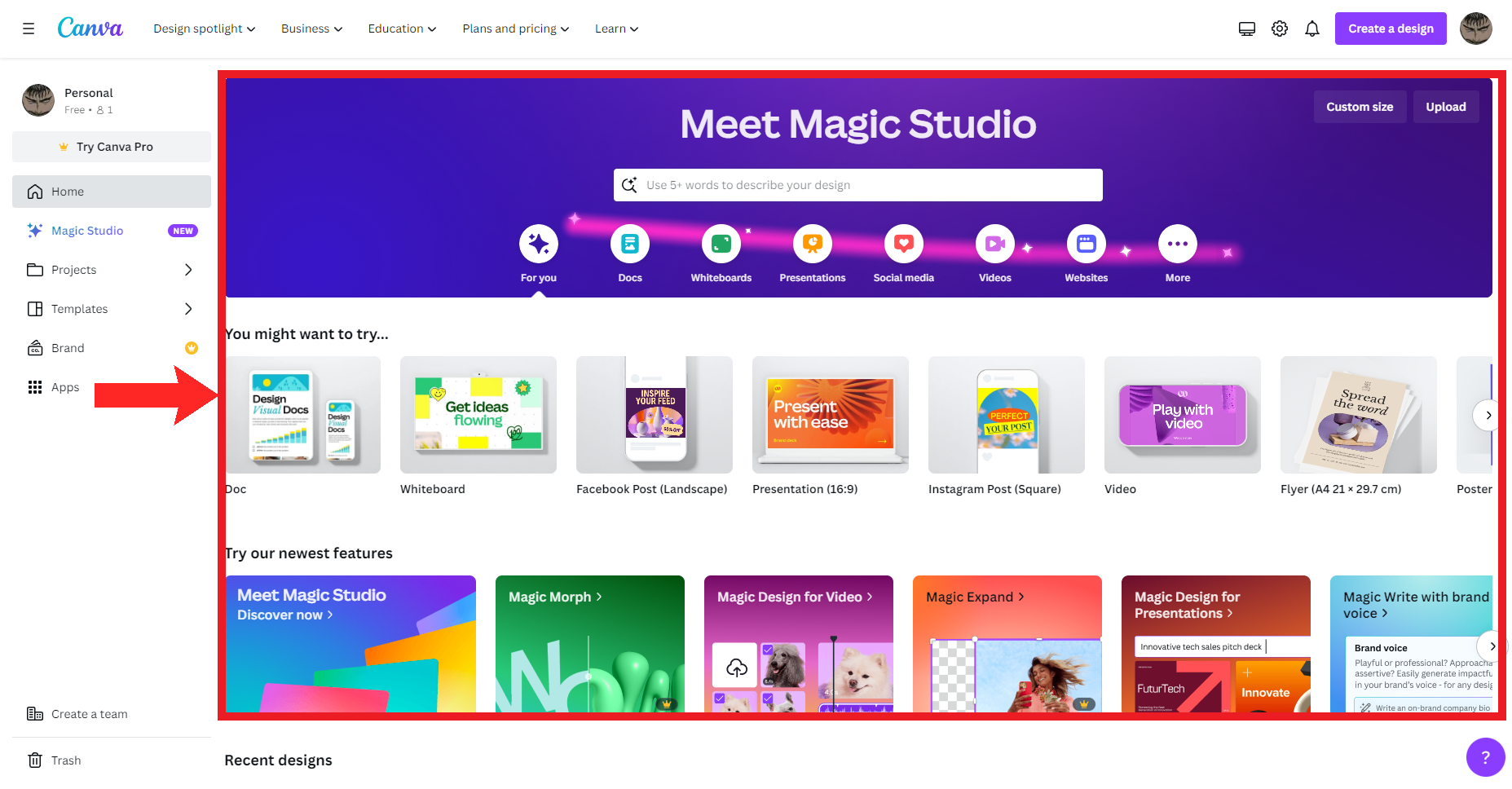The width and height of the screenshot is (1512, 789).
Task: Open the notifications bell
Action: (1312, 29)
